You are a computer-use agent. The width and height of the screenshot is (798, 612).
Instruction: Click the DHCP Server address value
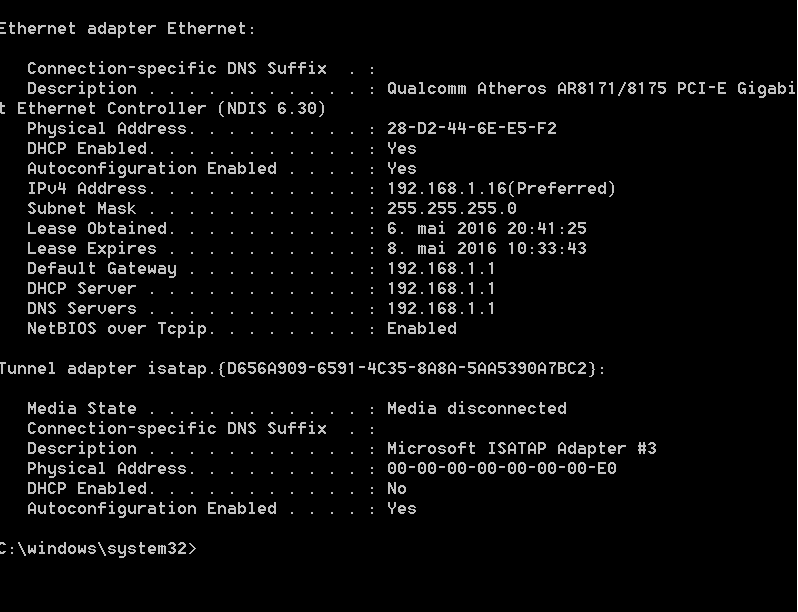(441, 288)
